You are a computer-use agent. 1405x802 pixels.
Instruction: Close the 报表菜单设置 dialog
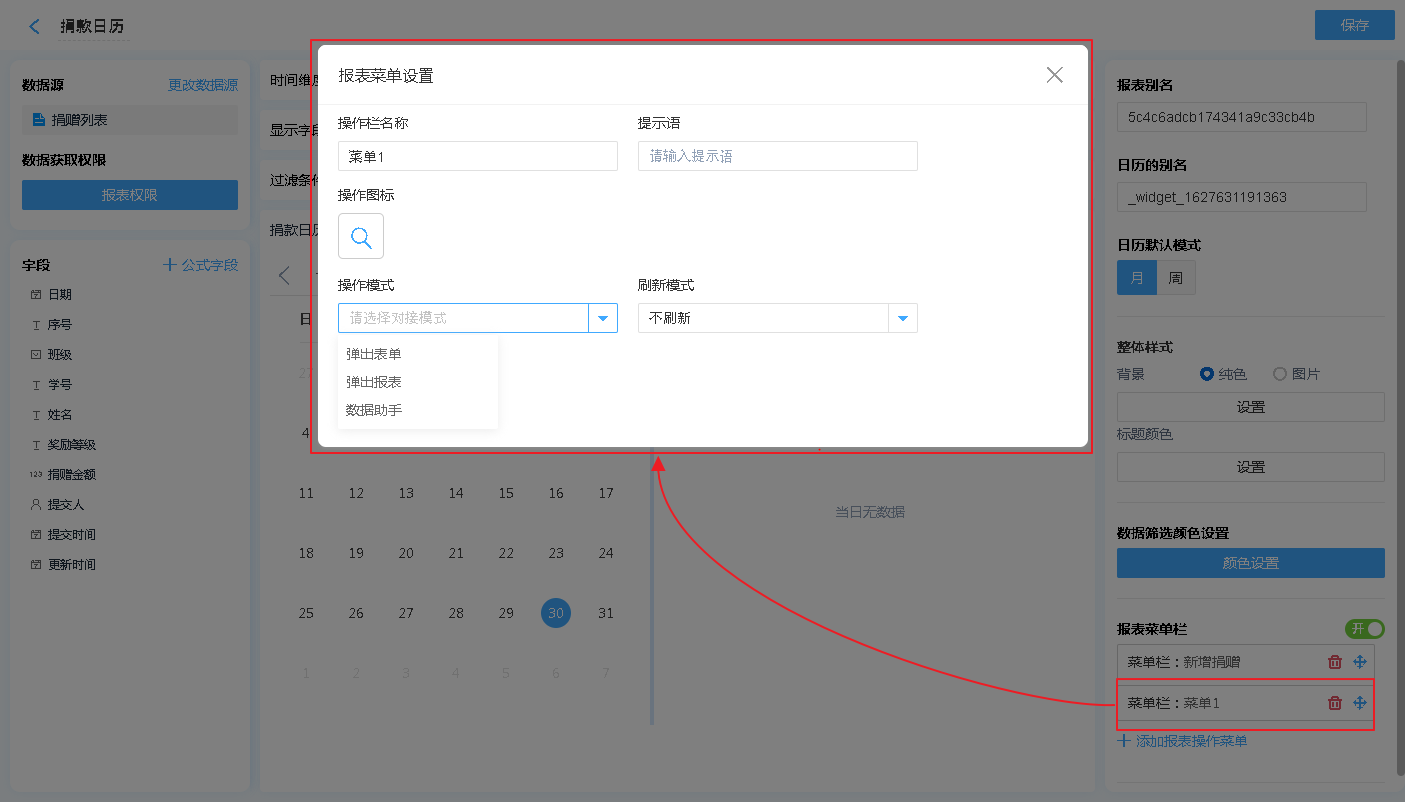click(1054, 75)
